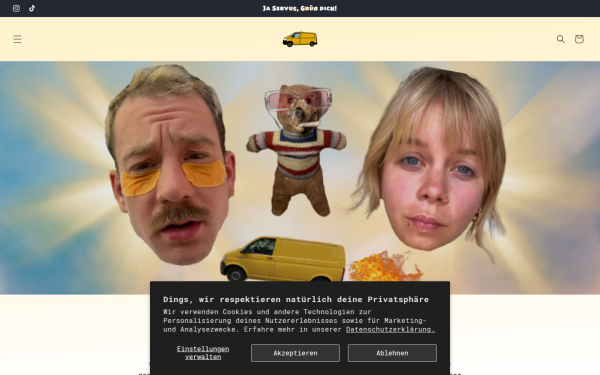Click the Akzeptieren cookie button
The height and width of the screenshot is (375, 600).
tap(295, 353)
